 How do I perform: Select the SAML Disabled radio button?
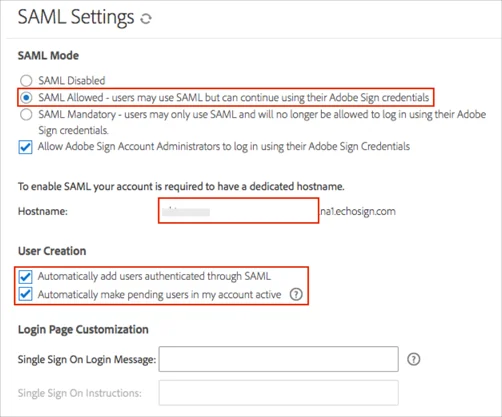[x=26, y=80]
